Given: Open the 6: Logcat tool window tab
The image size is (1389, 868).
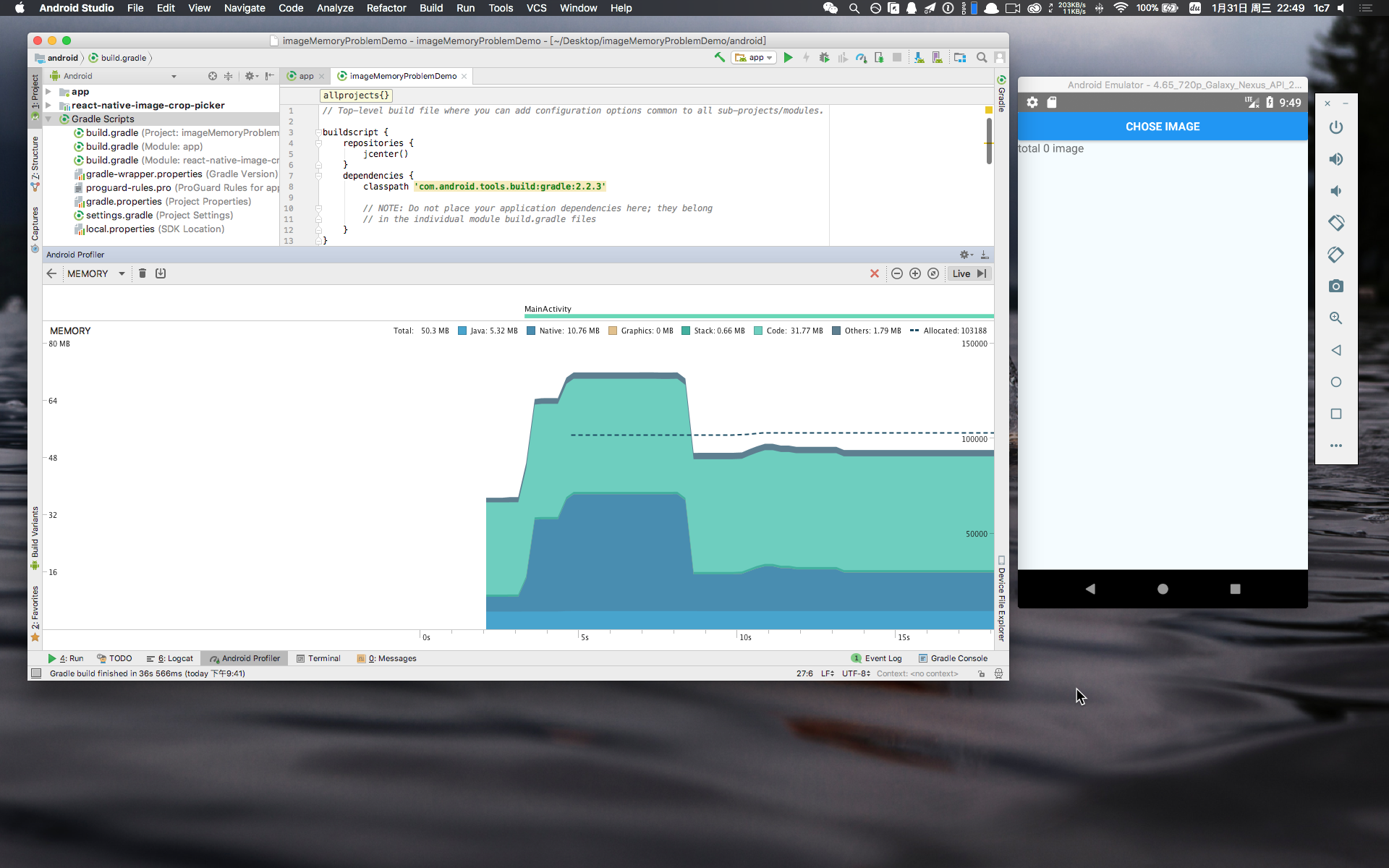Looking at the screenshot, I should [x=171, y=658].
